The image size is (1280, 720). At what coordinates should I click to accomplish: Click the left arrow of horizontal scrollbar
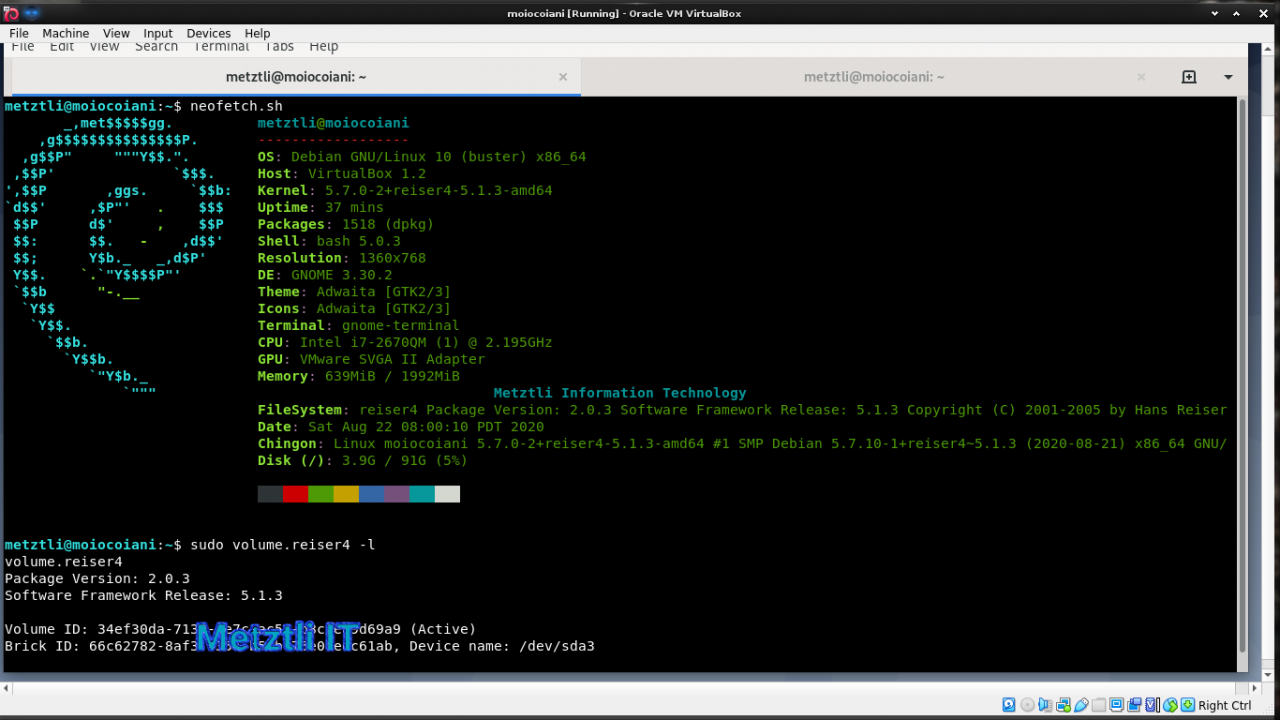[x=8, y=688]
